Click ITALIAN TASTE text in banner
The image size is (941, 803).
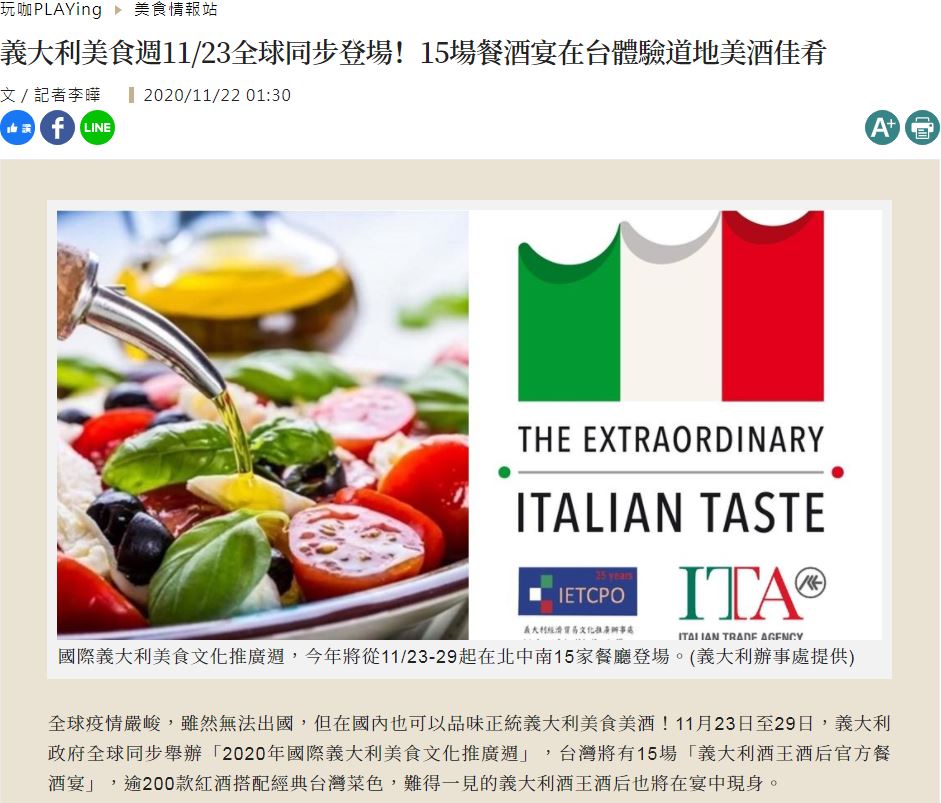pos(671,512)
